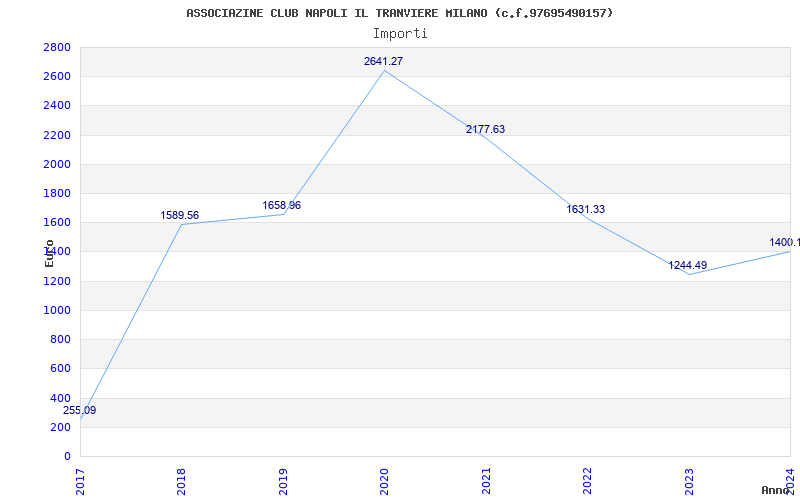Viewport: 800px width, 500px height.
Task: Click the x-axis year 2022
Action: click(587, 481)
